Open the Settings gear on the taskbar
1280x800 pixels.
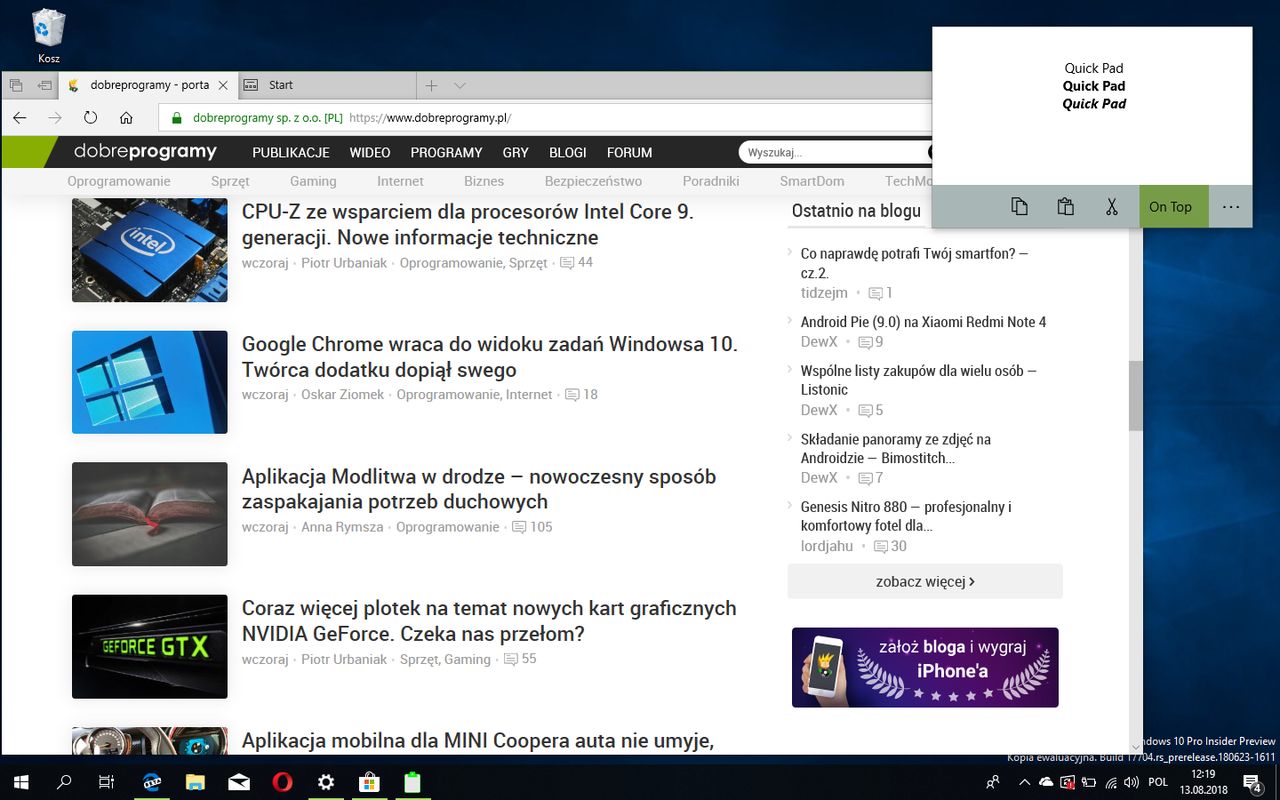click(x=326, y=782)
